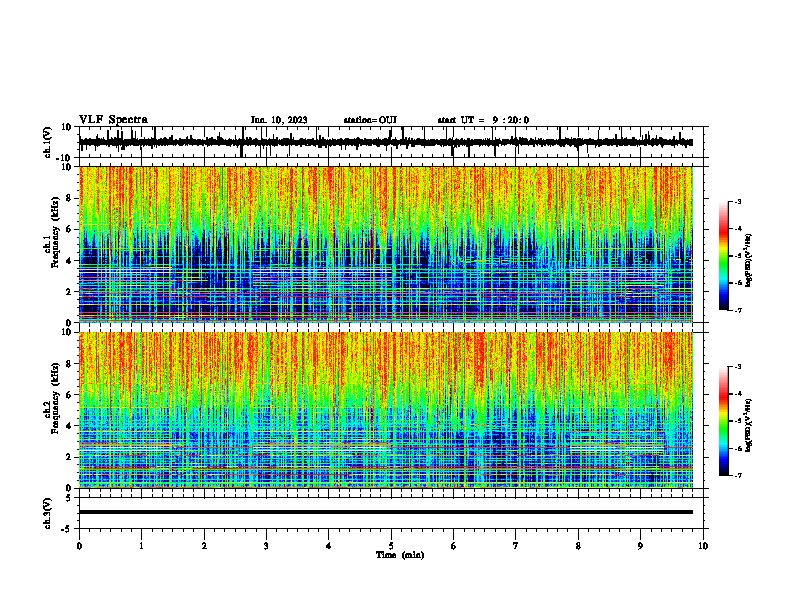Select the date label 'Jan. 10, 2023'
Viewport: 792px width, 612px height.
click(279, 120)
